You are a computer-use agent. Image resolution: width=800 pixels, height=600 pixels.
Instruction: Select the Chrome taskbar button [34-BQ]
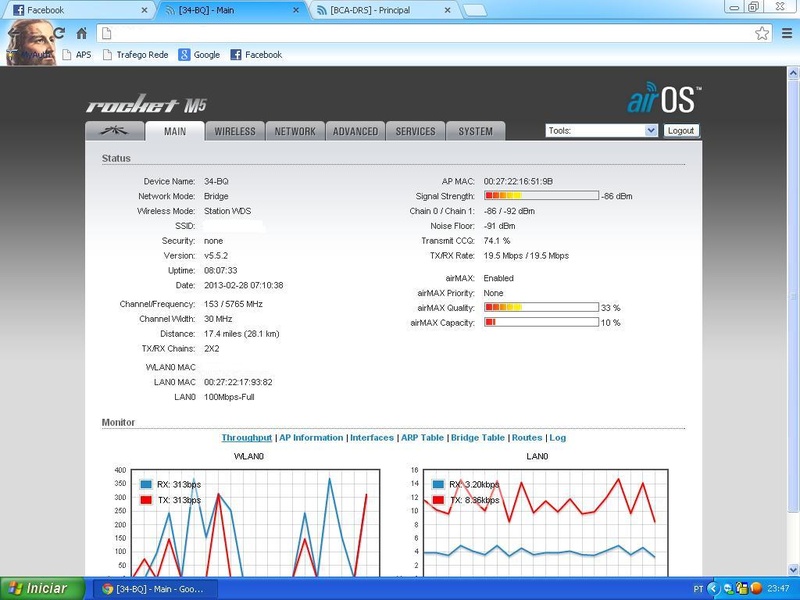[x=157, y=589]
